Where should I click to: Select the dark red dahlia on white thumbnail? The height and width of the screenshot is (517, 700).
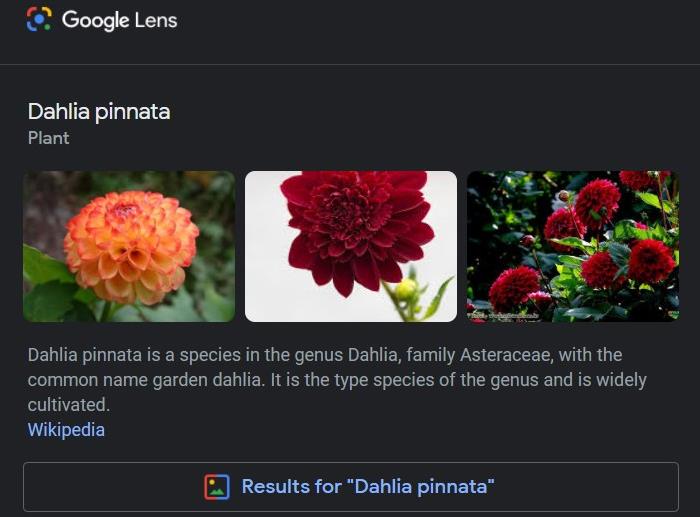[x=351, y=246]
